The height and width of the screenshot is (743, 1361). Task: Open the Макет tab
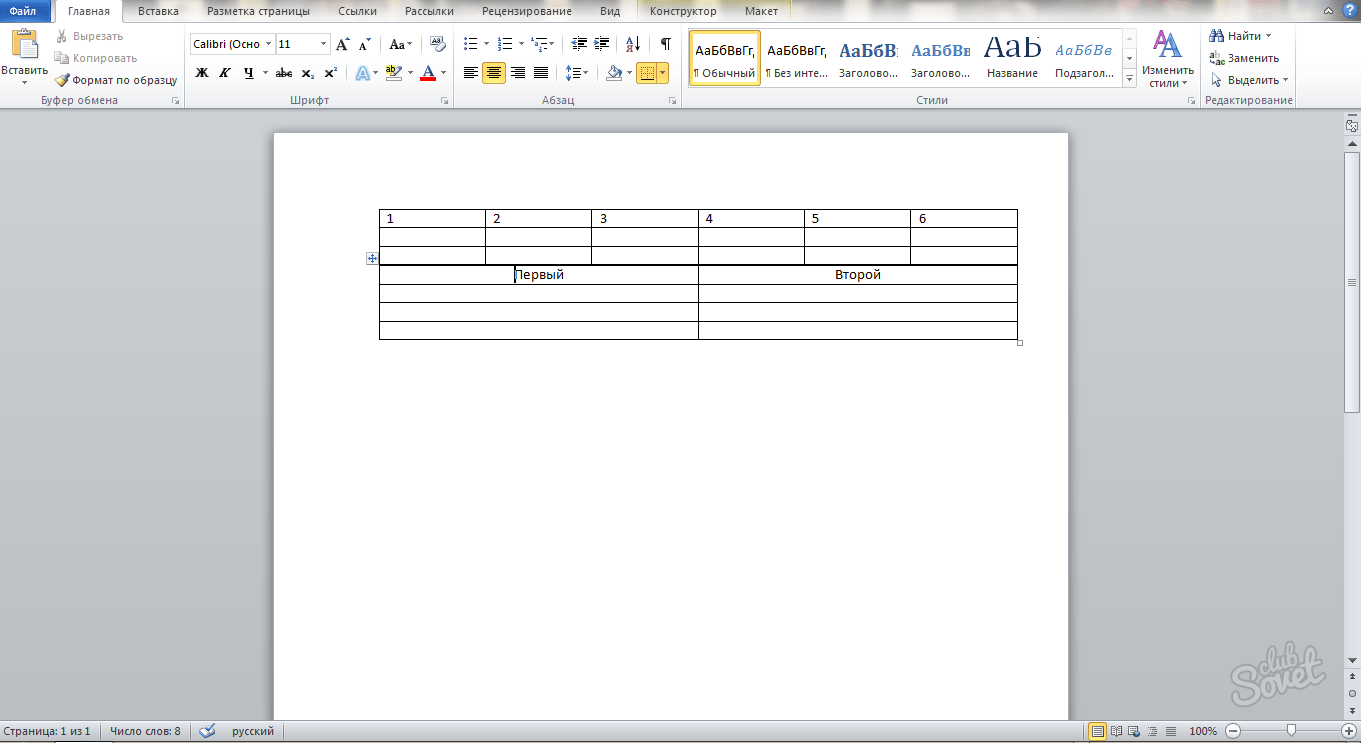pyautogui.click(x=761, y=11)
